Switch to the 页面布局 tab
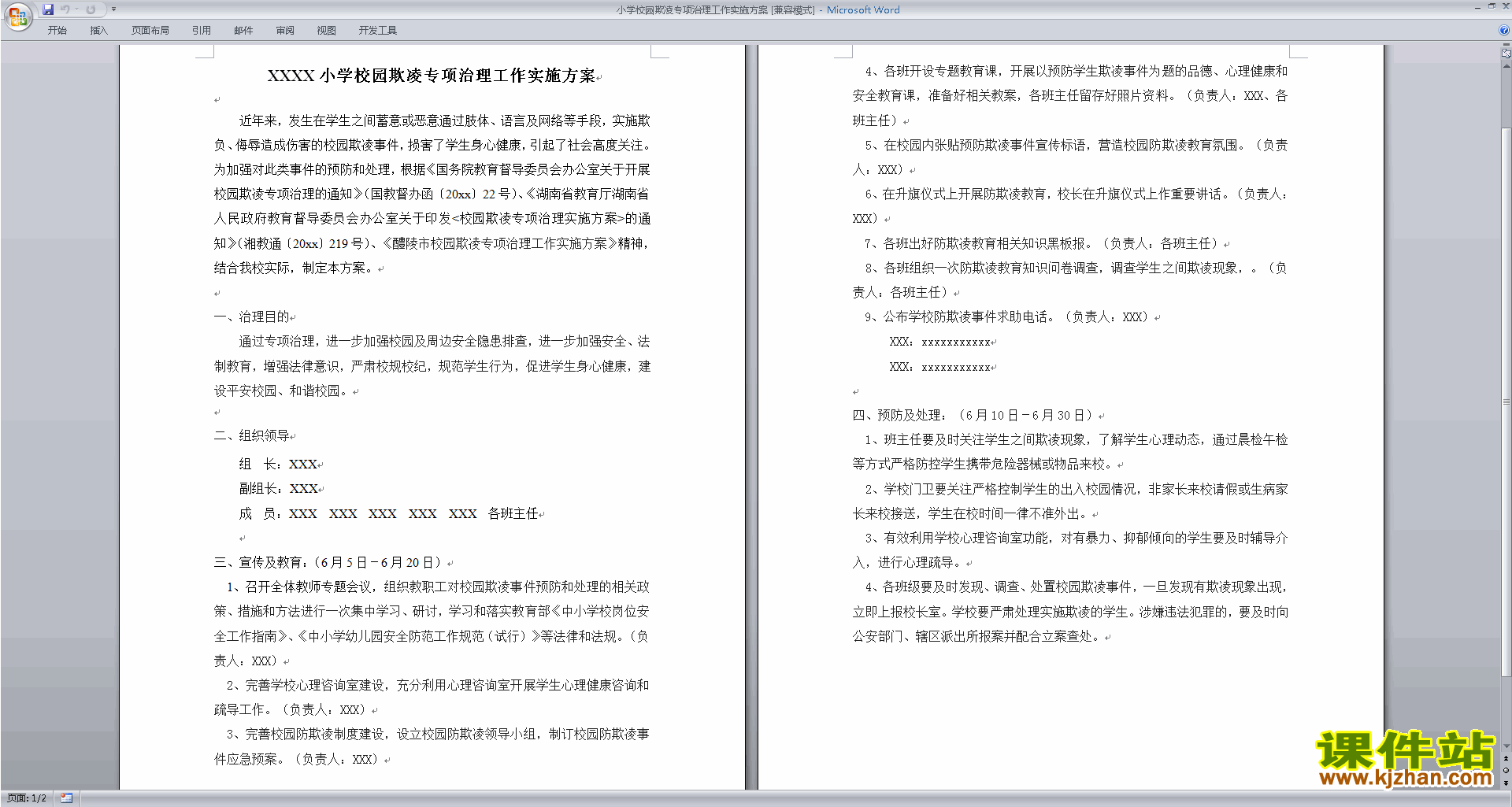The image size is (1512, 807). click(x=150, y=30)
